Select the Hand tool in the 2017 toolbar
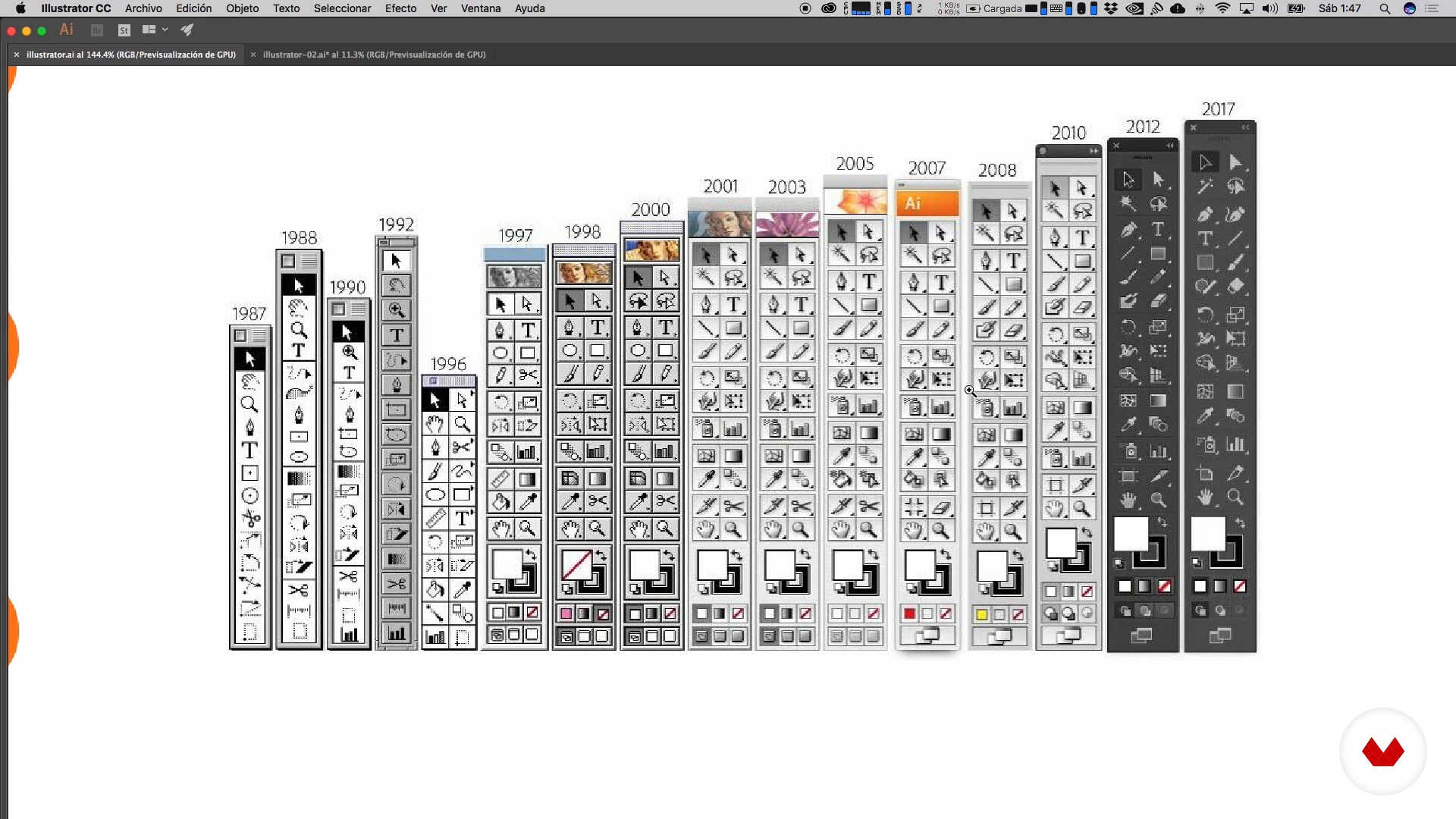The width and height of the screenshot is (1456, 819). (x=1205, y=497)
